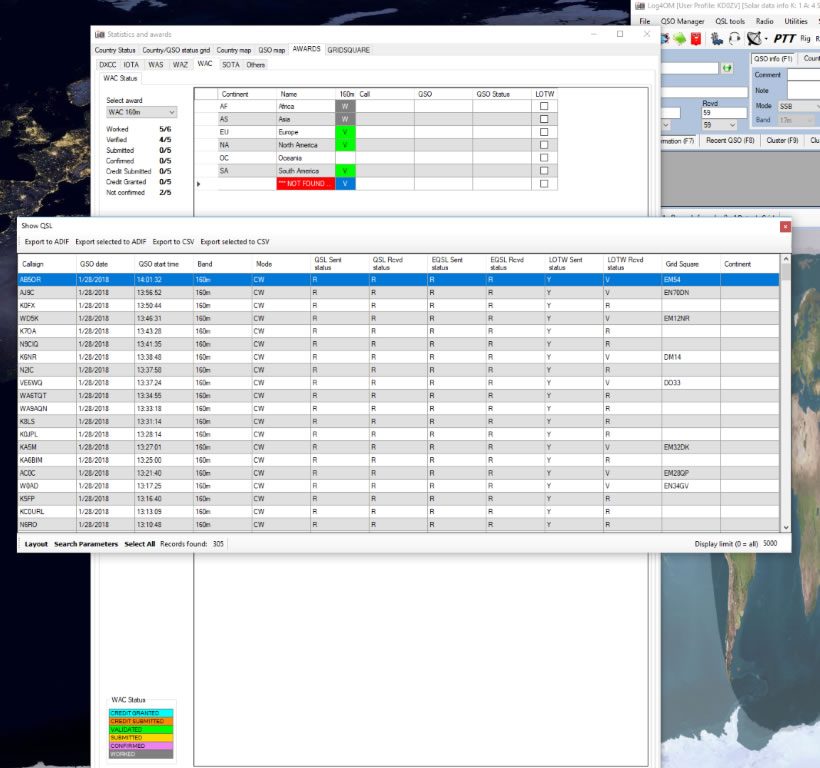Toggle the LOTW checkbox for Europe
This screenshot has height=768, width=820.
click(x=544, y=132)
